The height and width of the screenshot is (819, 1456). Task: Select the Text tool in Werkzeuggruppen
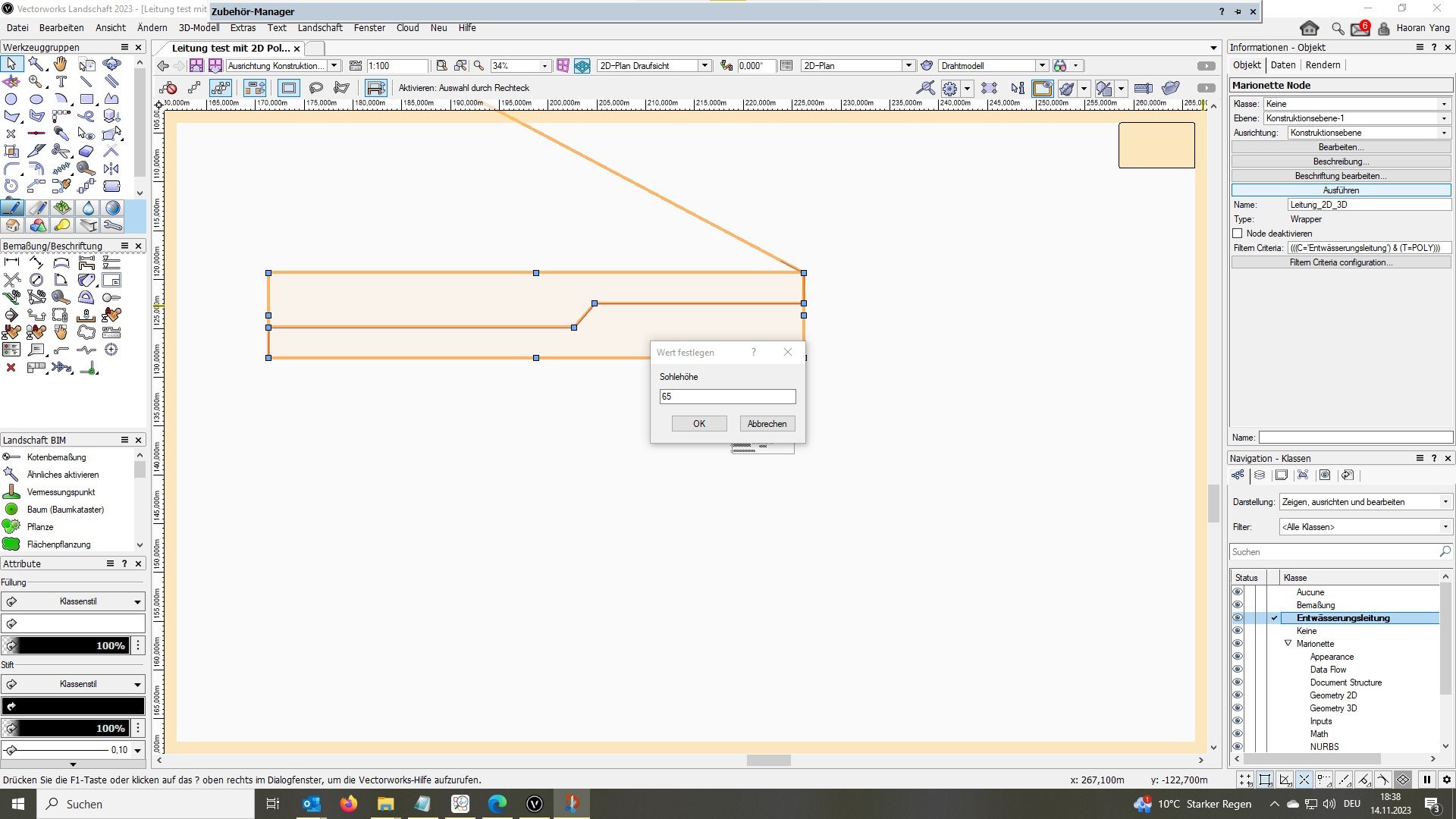click(x=61, y=81)
